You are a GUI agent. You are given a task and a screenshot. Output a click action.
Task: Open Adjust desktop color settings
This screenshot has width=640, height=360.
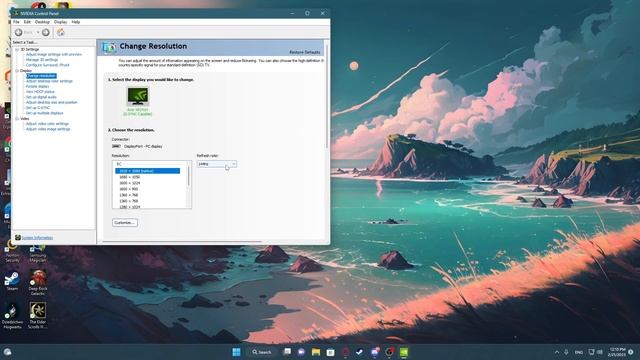point(49,81)
